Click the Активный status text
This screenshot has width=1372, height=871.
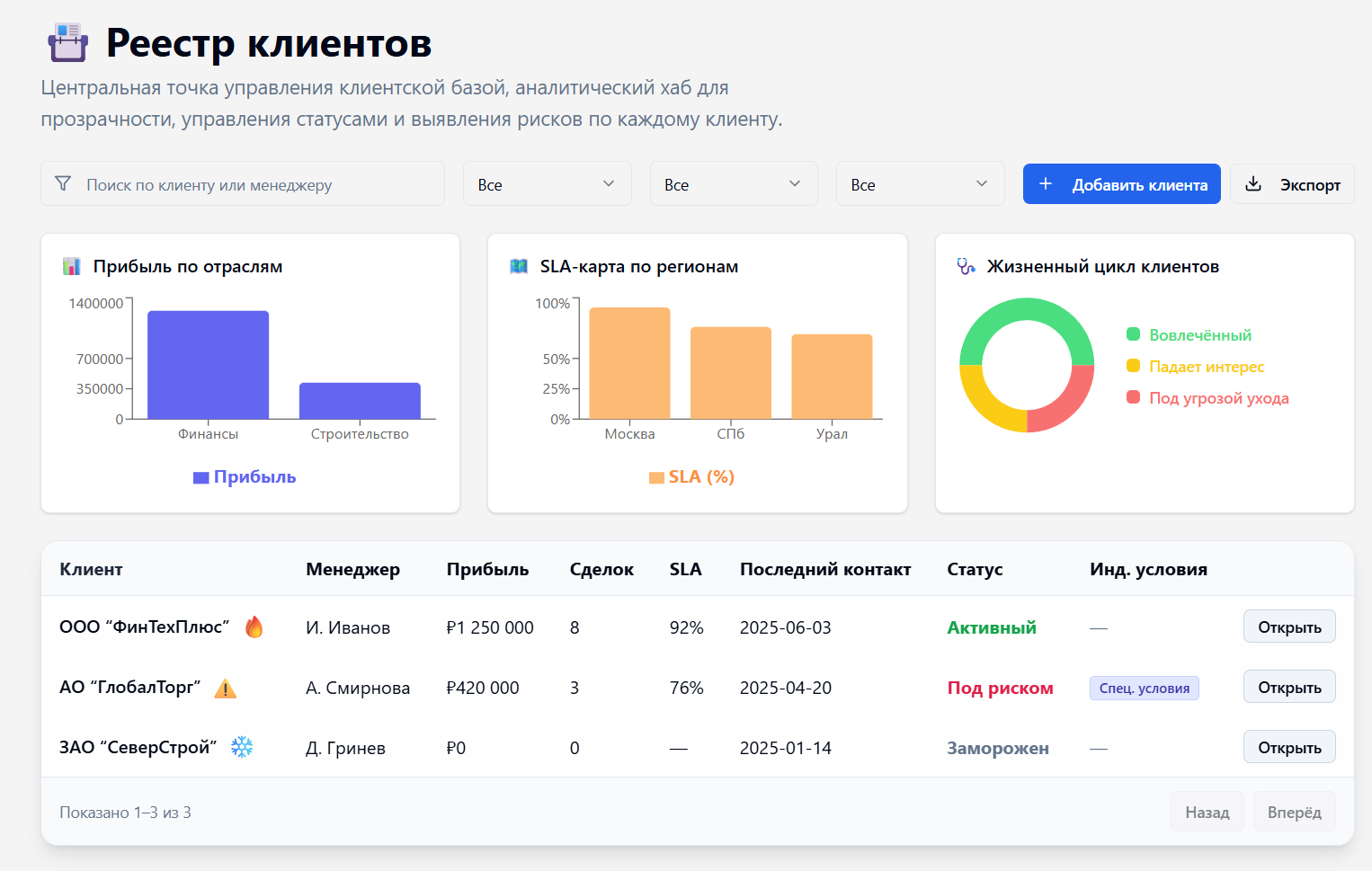pyautogui.click(x=992, y=627)
